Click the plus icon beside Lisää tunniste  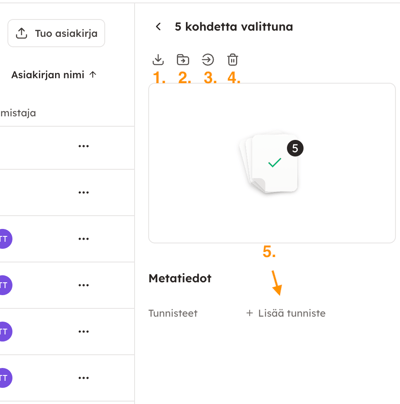[x=249, y=313]
